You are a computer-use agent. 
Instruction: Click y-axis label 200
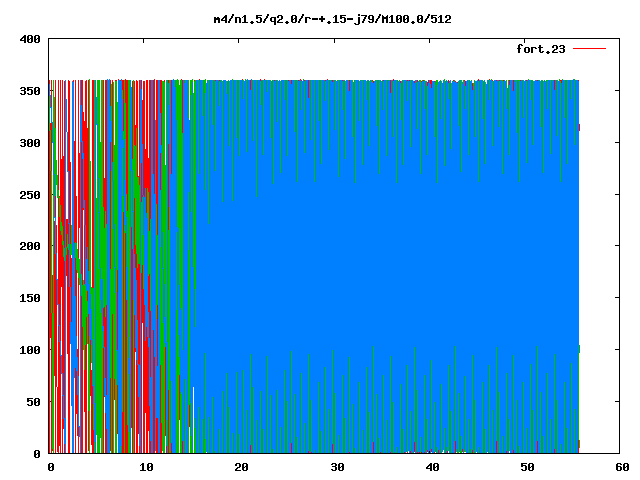30,246
